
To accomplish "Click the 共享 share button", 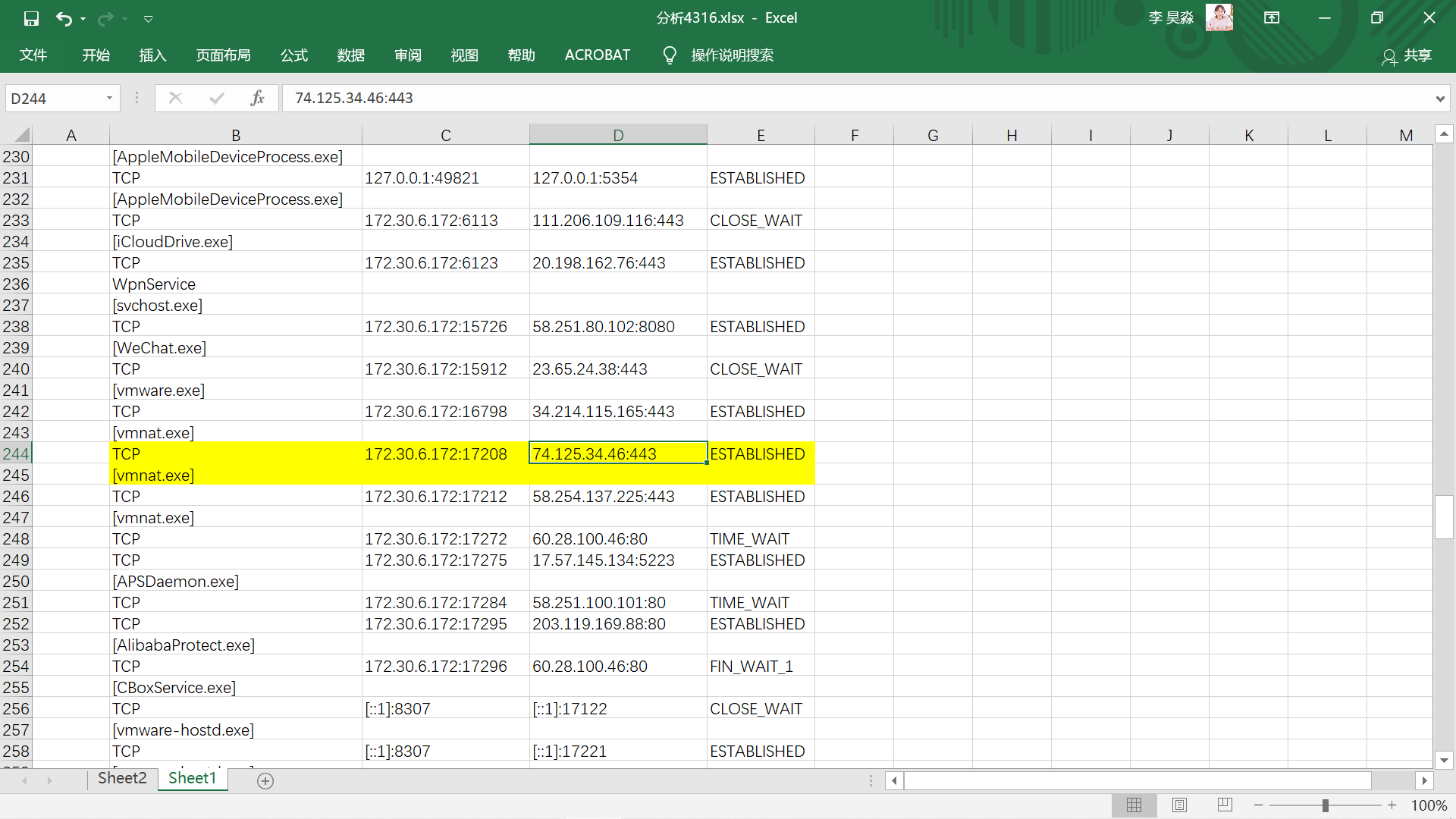I will pyautogui.click(x=1407, y=55).
